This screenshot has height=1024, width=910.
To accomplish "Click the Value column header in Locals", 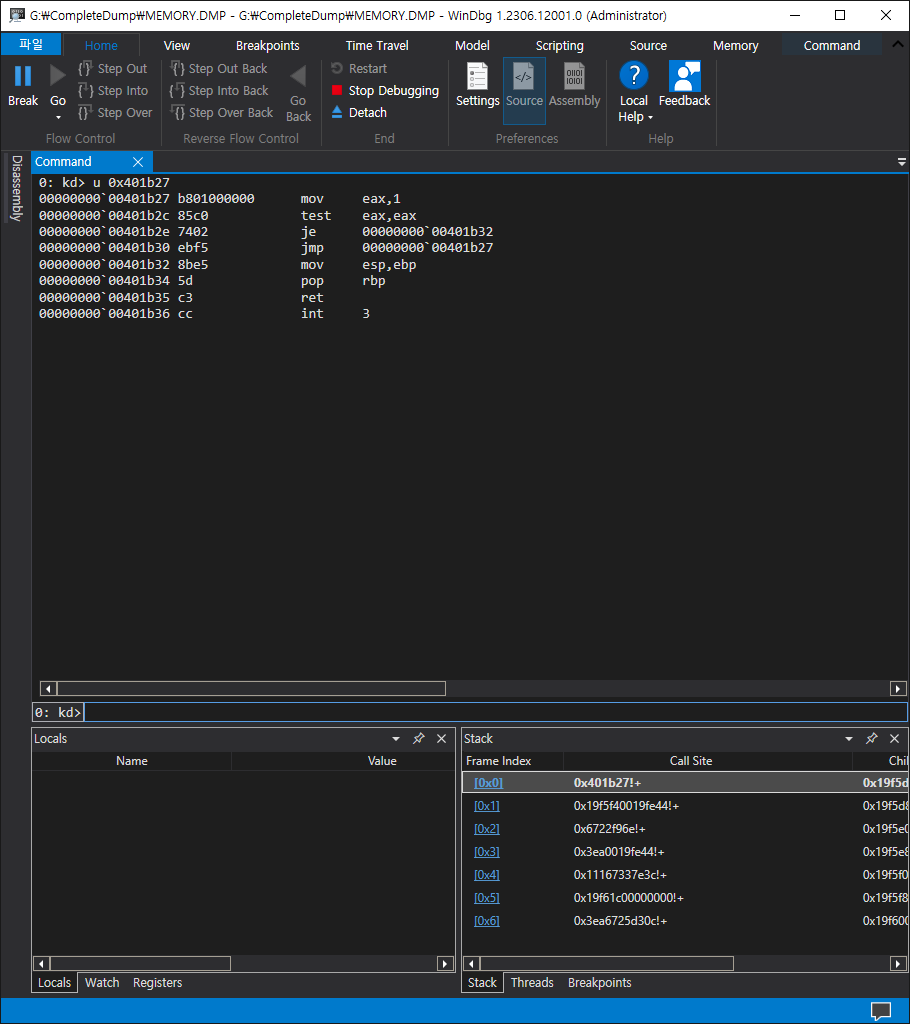I will 382,761.
